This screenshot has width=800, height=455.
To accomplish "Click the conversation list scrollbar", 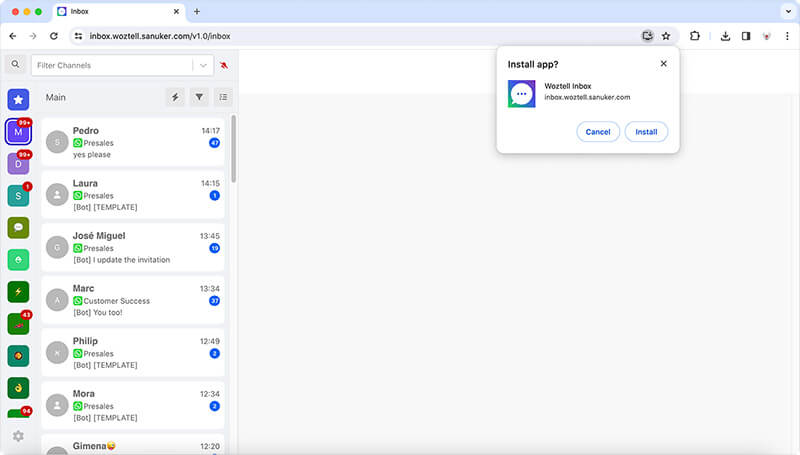I will pos(234,148).
